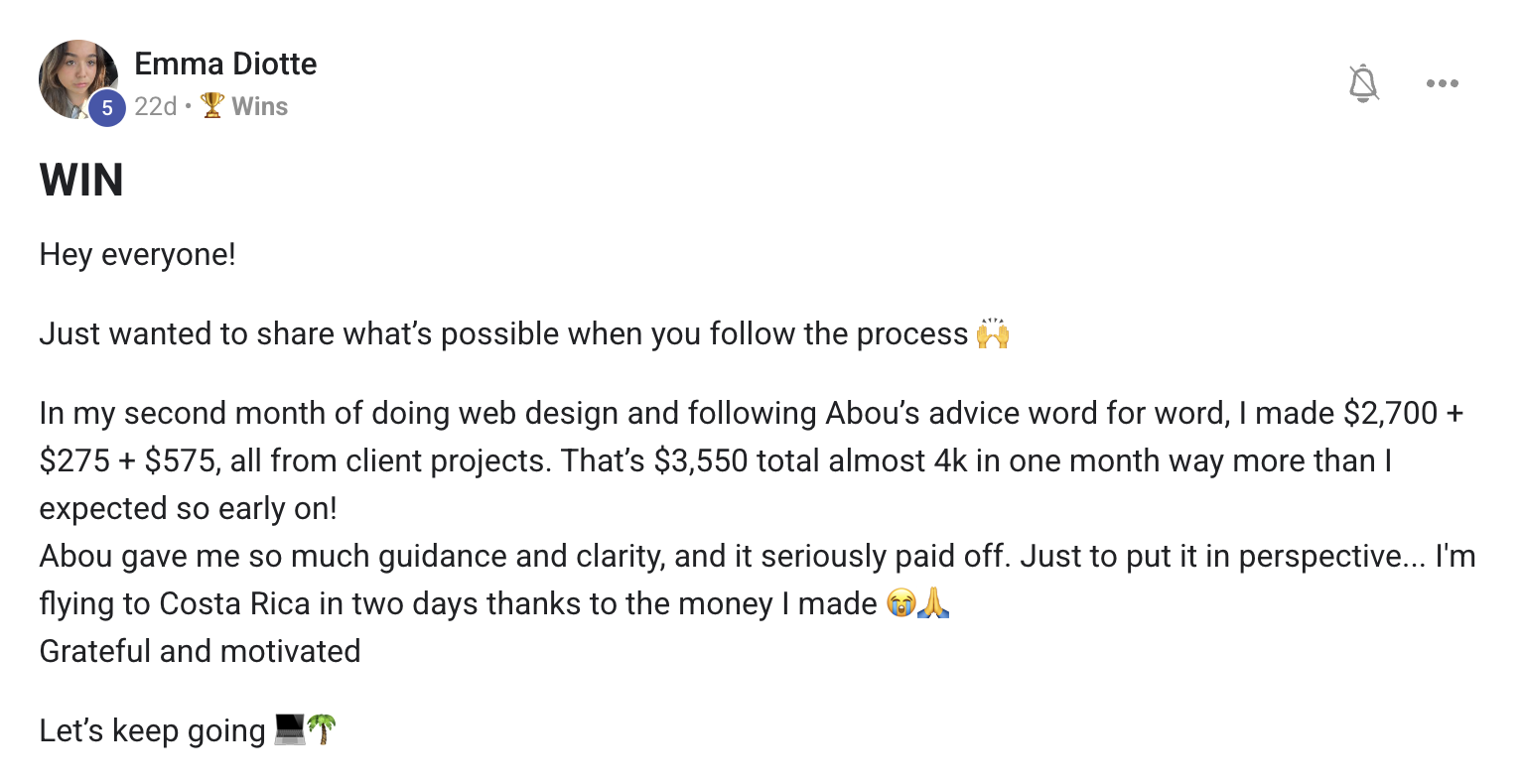Click the laptop emoji

[289, 730]
